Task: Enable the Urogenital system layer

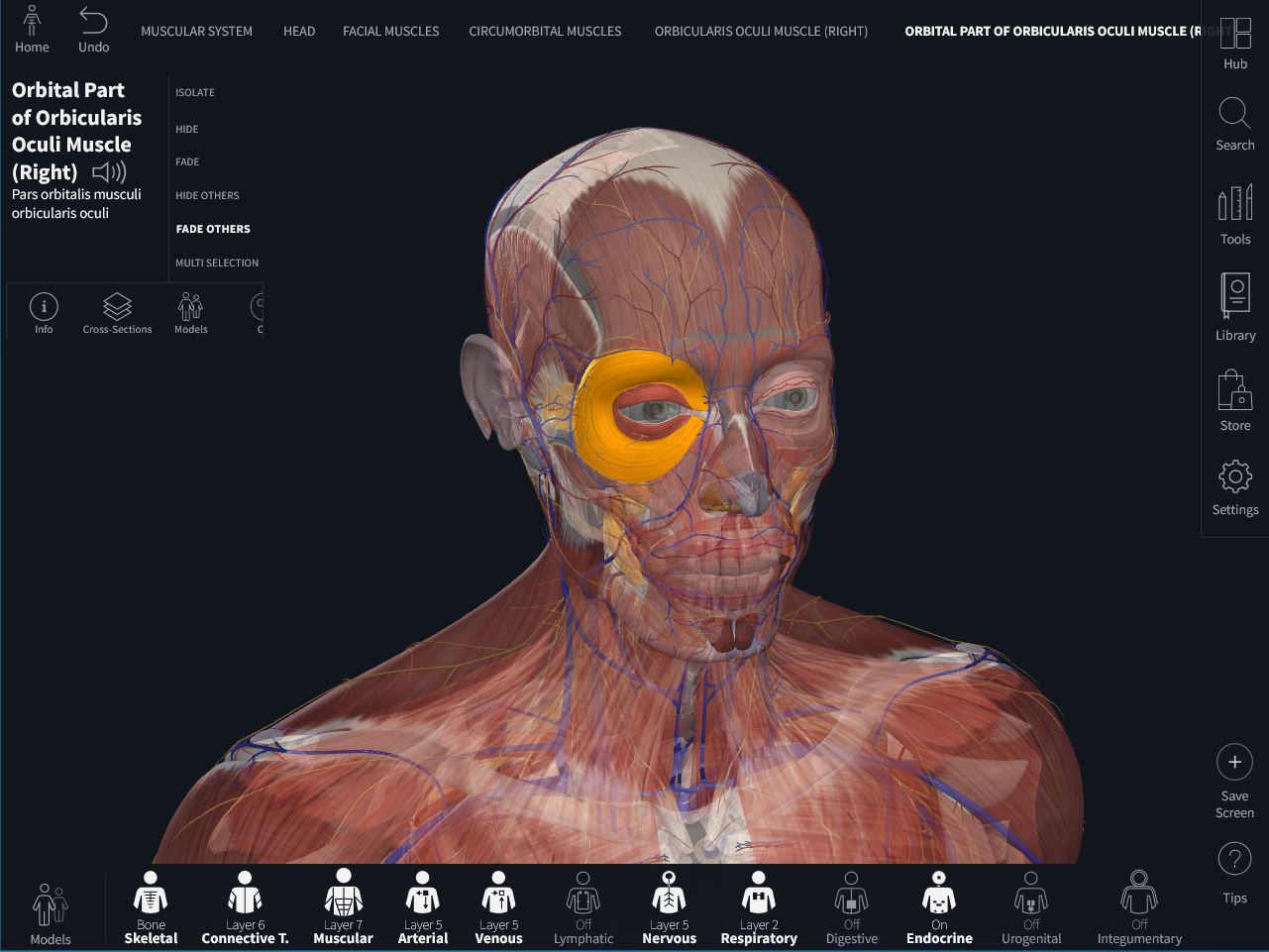Action: pyautogui.click(x=1031, y=907)
